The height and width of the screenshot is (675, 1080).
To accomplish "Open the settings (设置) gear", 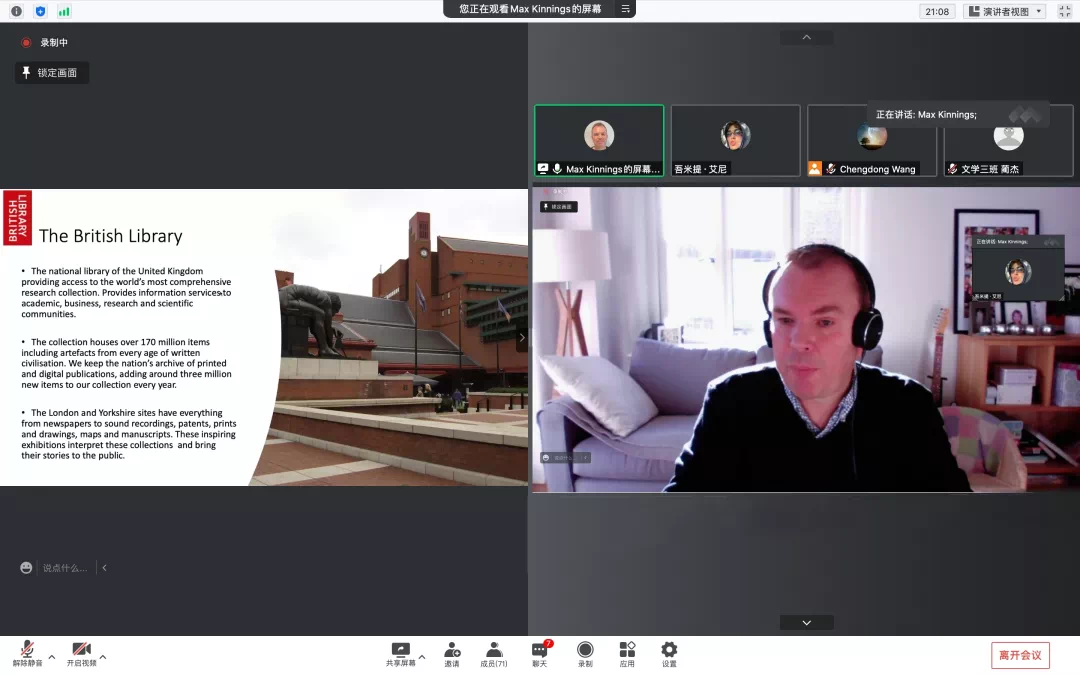I will [x=669, y=653].
